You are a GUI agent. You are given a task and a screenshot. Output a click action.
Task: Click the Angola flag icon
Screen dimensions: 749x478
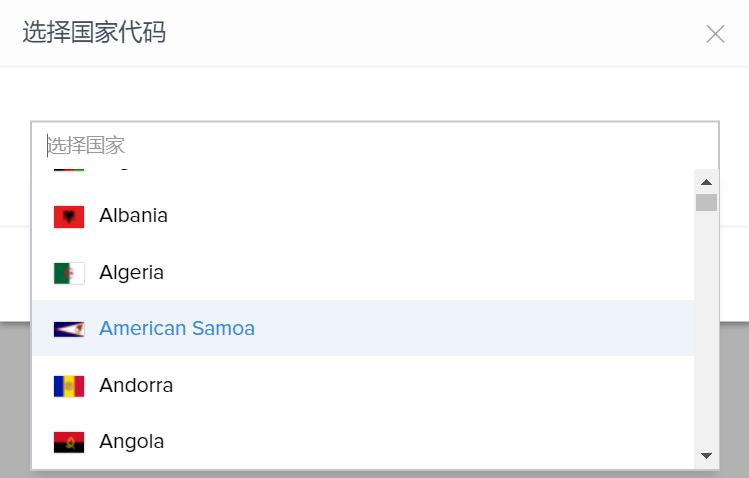pos(69,442)
